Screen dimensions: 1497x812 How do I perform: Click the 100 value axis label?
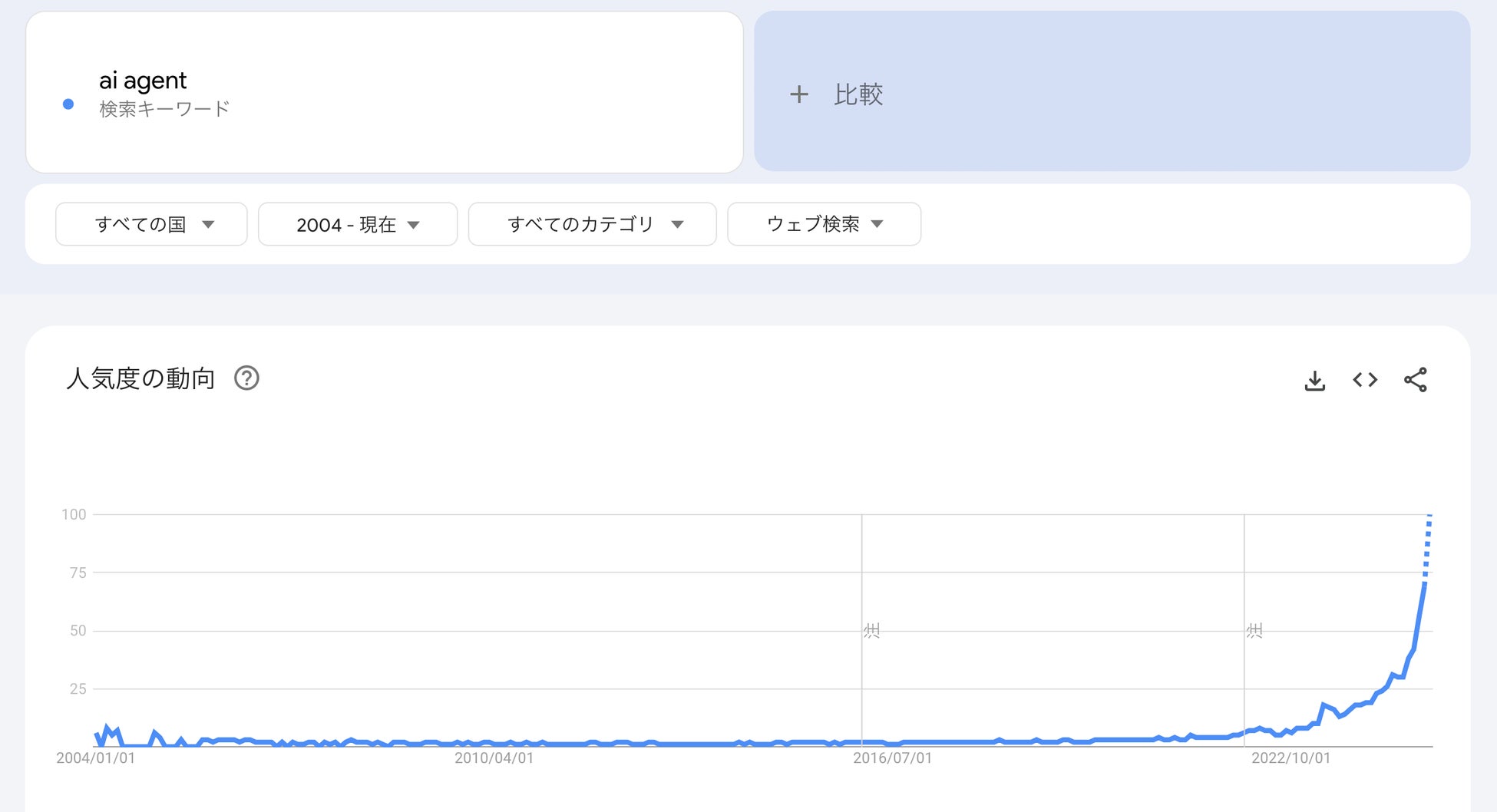tap(74, 514)
